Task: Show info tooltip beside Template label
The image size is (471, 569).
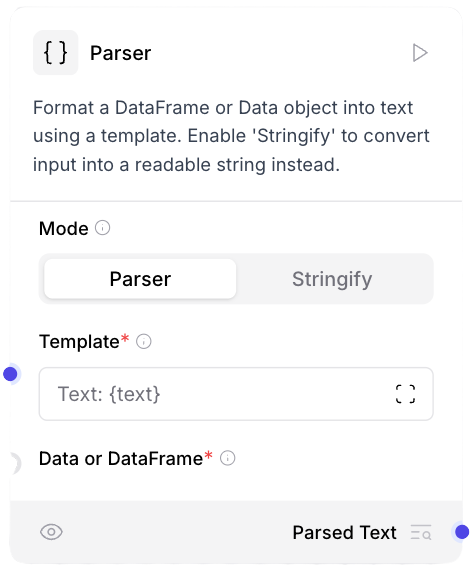Action: [144, 341]
